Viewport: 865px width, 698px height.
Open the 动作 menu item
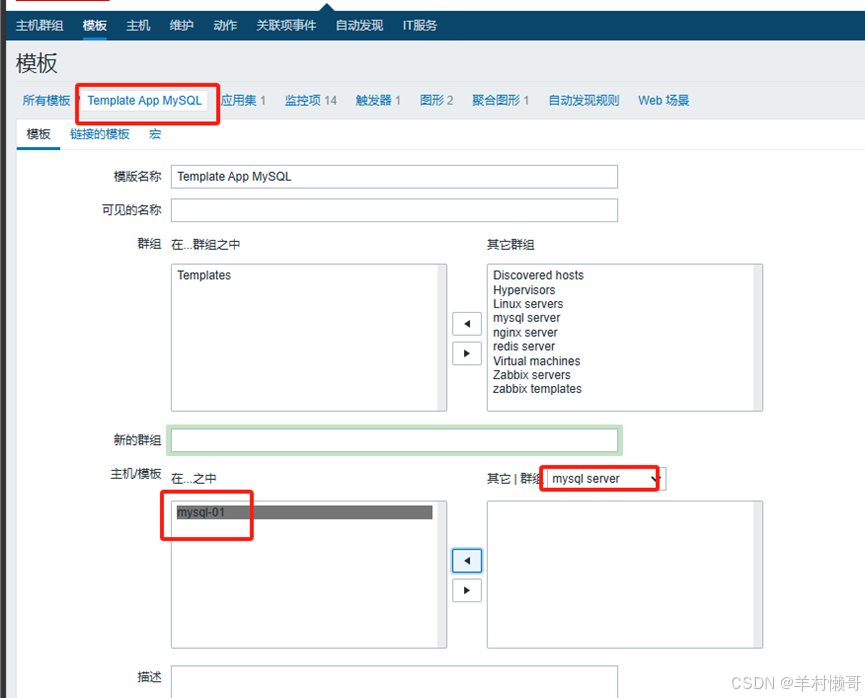(225, 25)
